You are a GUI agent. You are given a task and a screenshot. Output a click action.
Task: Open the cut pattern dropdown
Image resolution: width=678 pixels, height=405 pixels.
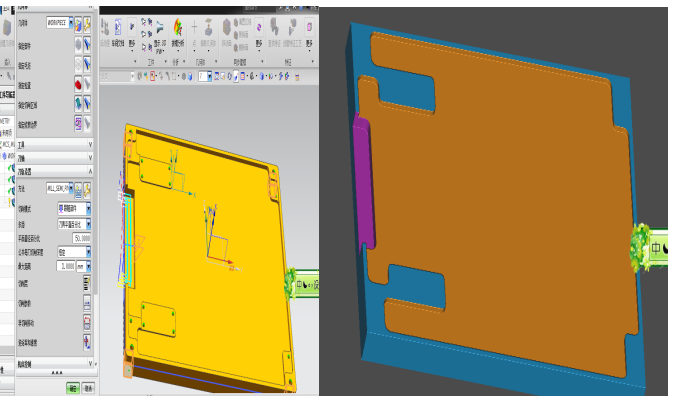pos(88,208)
